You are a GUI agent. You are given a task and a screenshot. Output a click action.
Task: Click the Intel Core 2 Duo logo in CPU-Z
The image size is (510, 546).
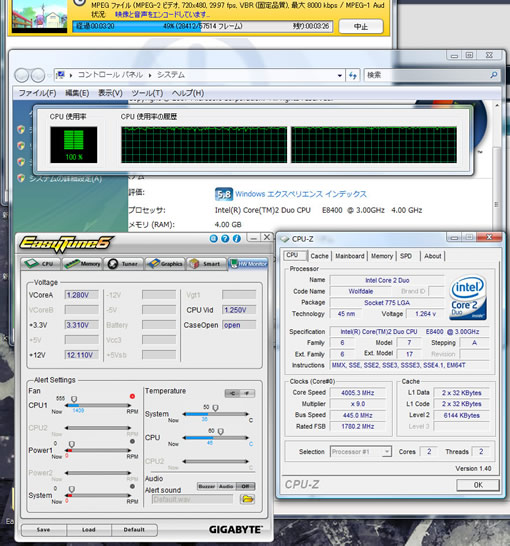coord(468,298)
